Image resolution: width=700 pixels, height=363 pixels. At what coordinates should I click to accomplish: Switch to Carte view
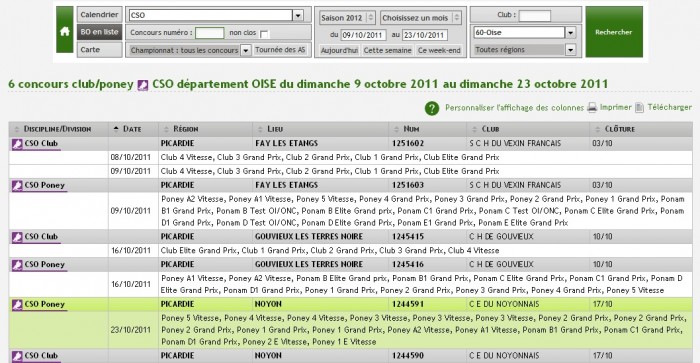[x=99, y=50]
